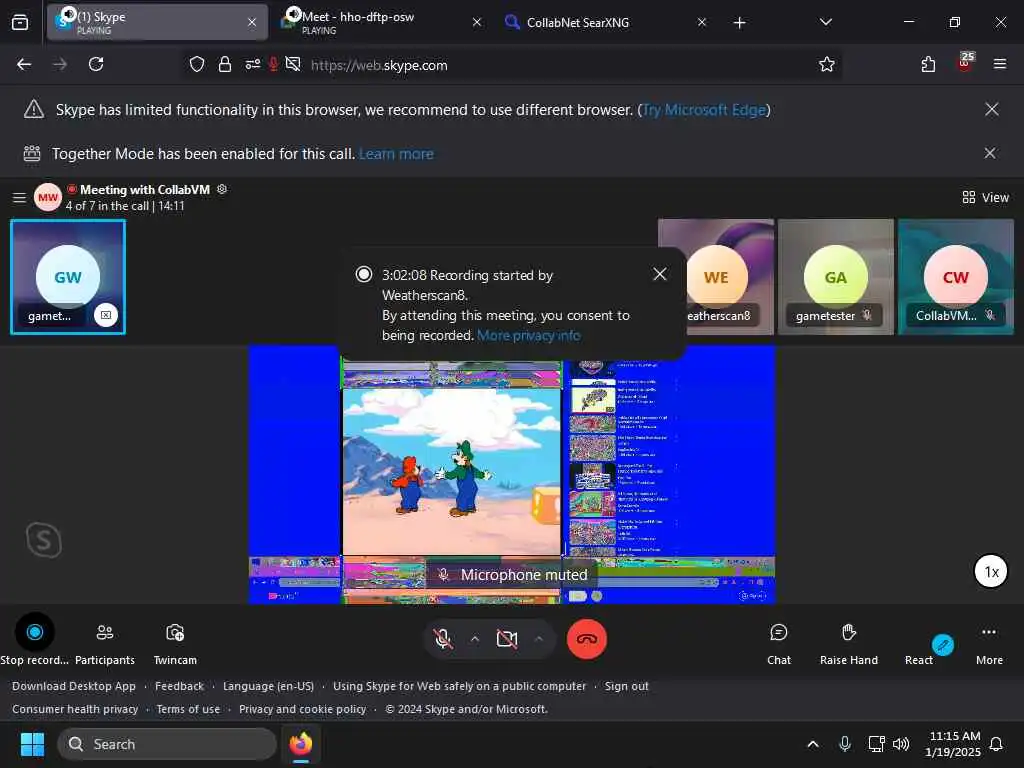View site security padlock info
Screen dimensions: 1024x768
click(225, 64)
